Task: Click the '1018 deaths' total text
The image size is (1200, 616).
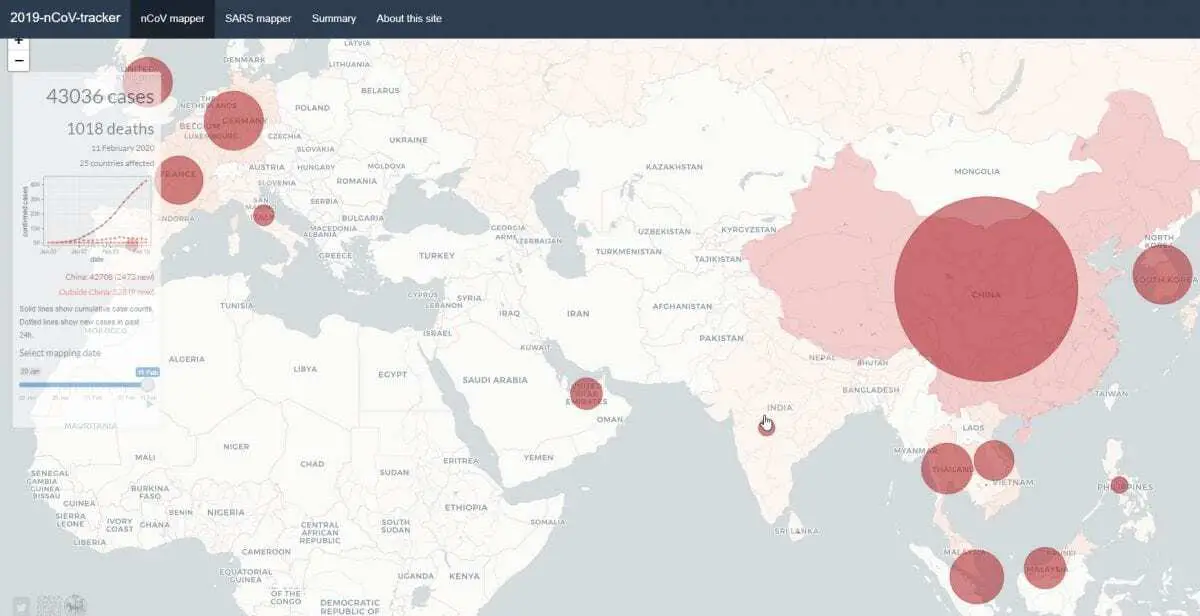Action: pyautogui.click(x=110, y=129)
